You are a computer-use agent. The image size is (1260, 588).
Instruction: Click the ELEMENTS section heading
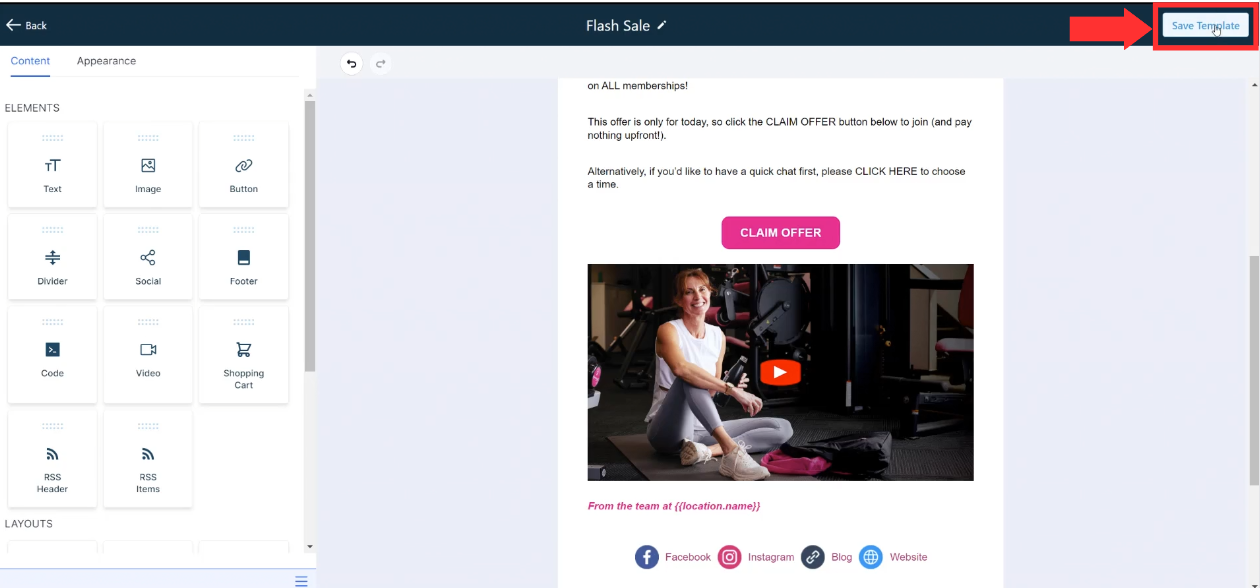coord(32,108)
